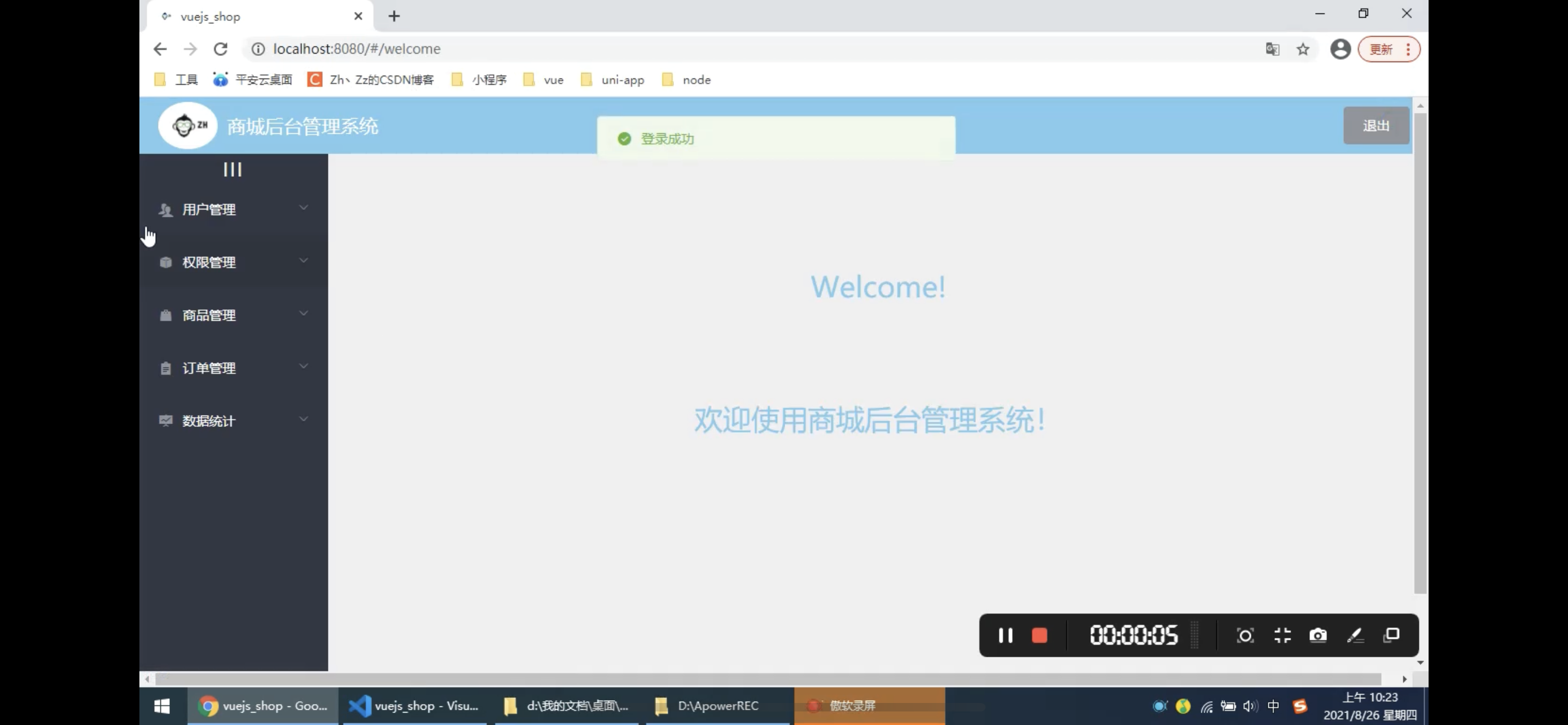Open the 权限管理 menu item

click(x=234, y=263)
